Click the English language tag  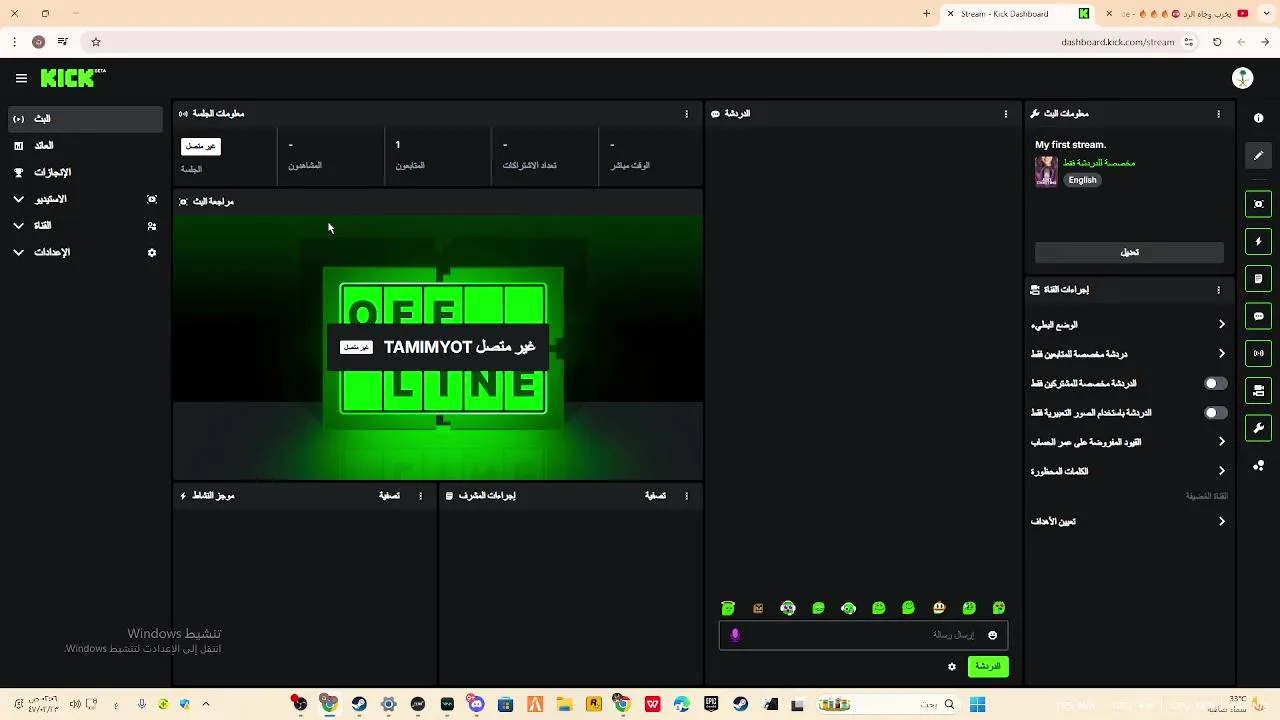(x=1082, y=180)
